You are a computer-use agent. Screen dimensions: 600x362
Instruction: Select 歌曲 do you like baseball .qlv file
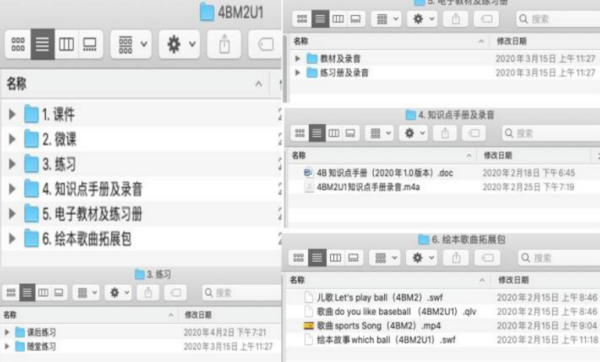pos(396,312)
